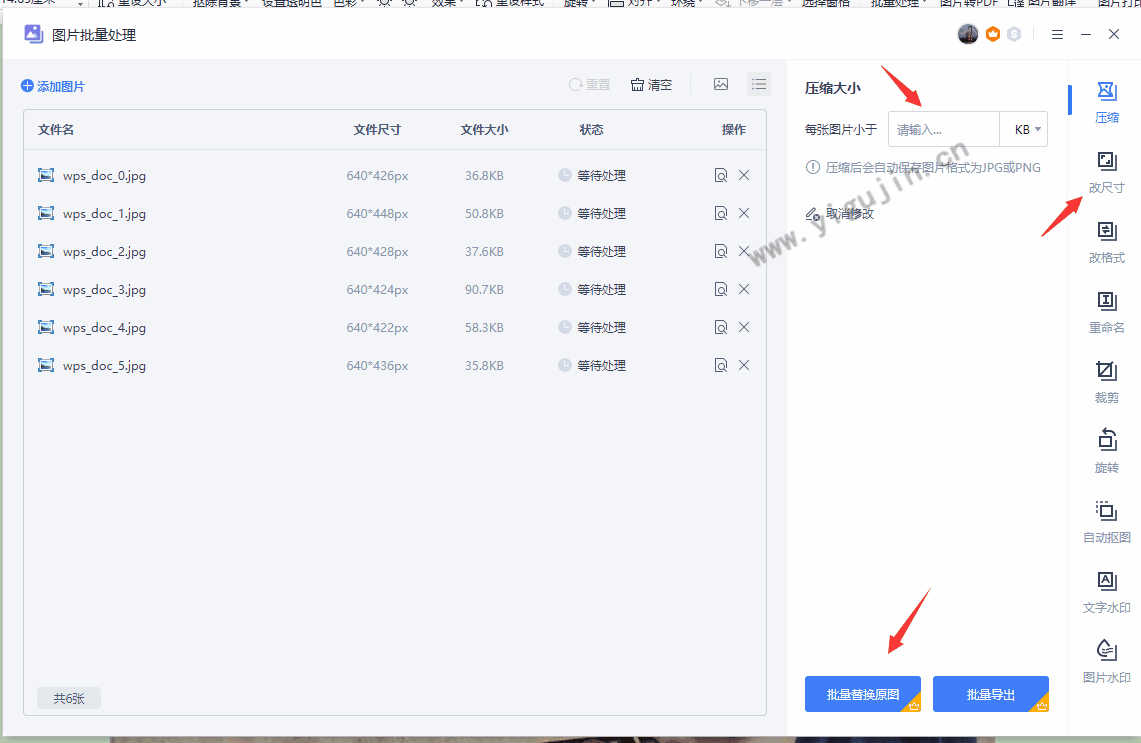1141x743 pixels.
Task: Preview wps_doc_2.jpg with its magnifier icon
Action: coord(720,251)
